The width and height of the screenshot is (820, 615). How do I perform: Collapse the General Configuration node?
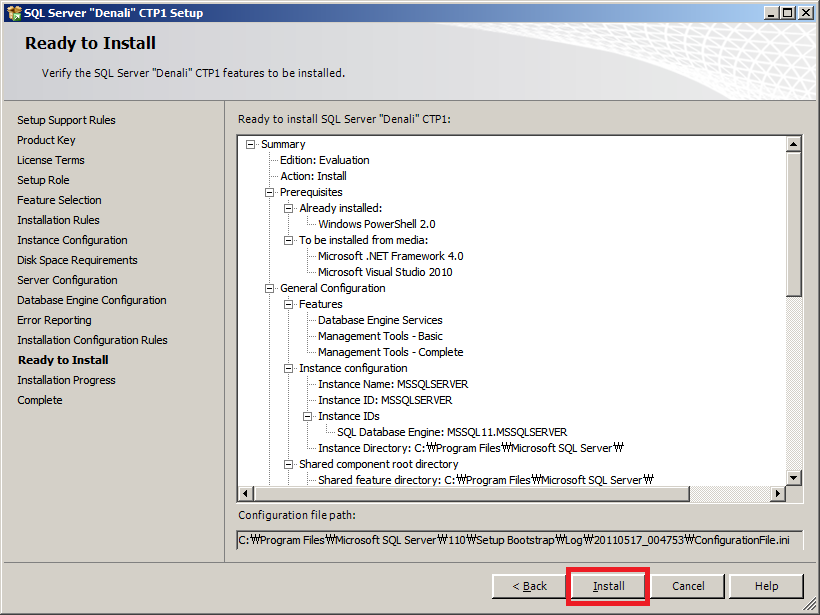(x=269, y=288)
